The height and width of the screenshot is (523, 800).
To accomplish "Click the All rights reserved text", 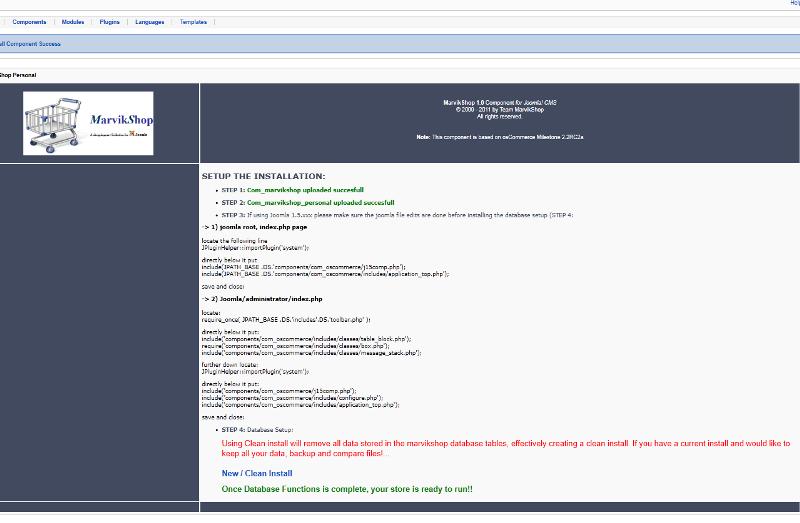I will 499,116.
